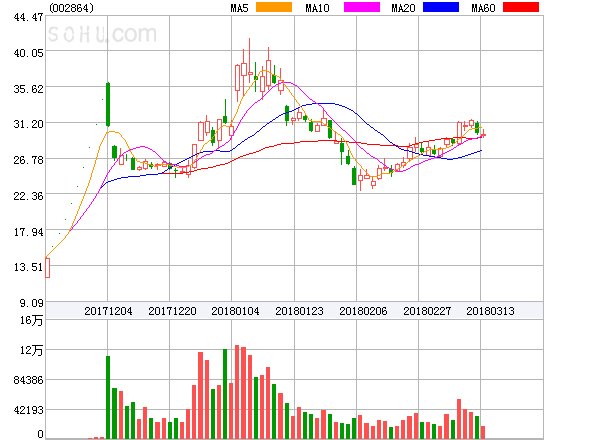Click the 31.20 price axis label
The image size is (600, 440).
(28, 124)
